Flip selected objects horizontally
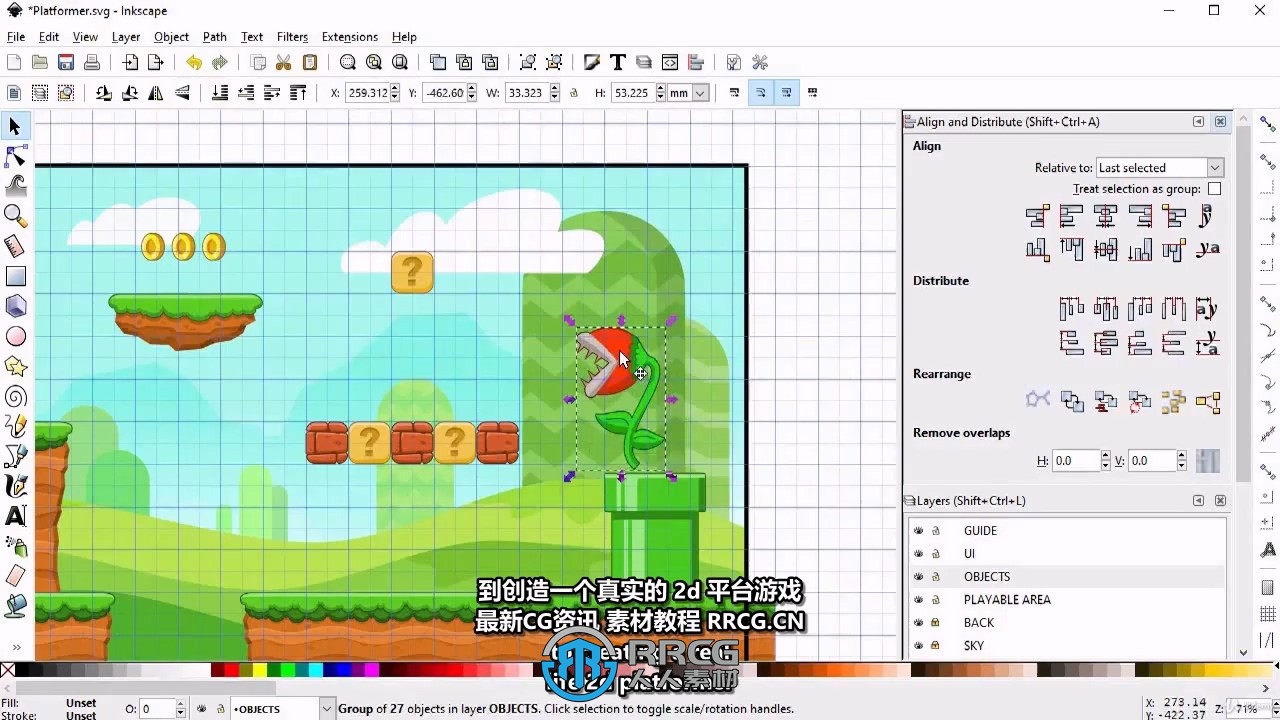This screenshot has width=1280, height=720. [x=156, y=93]
